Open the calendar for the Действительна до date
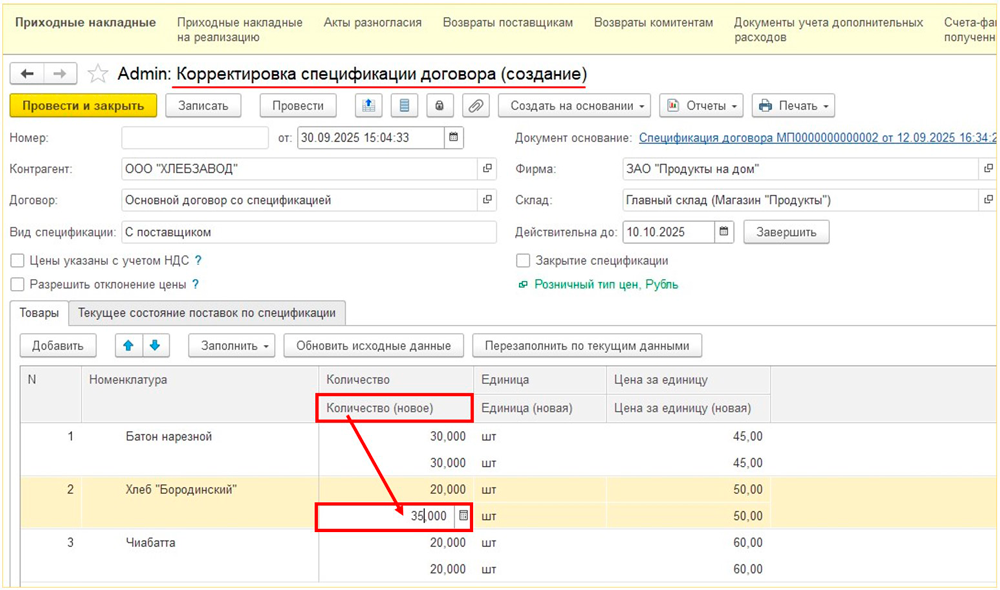 tap(724, 232)
